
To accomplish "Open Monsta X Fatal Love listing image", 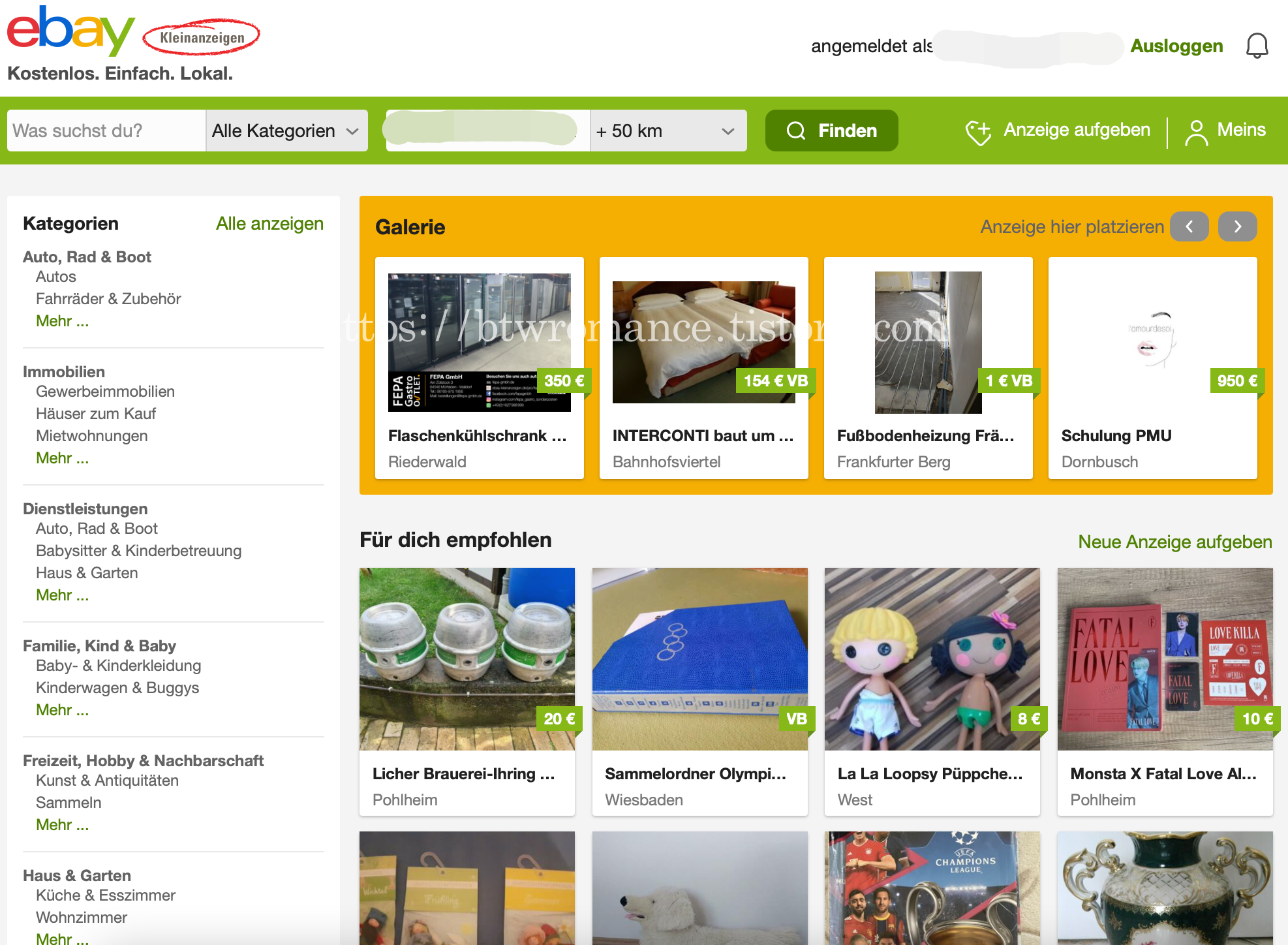I will click(x=1165, y=659).
